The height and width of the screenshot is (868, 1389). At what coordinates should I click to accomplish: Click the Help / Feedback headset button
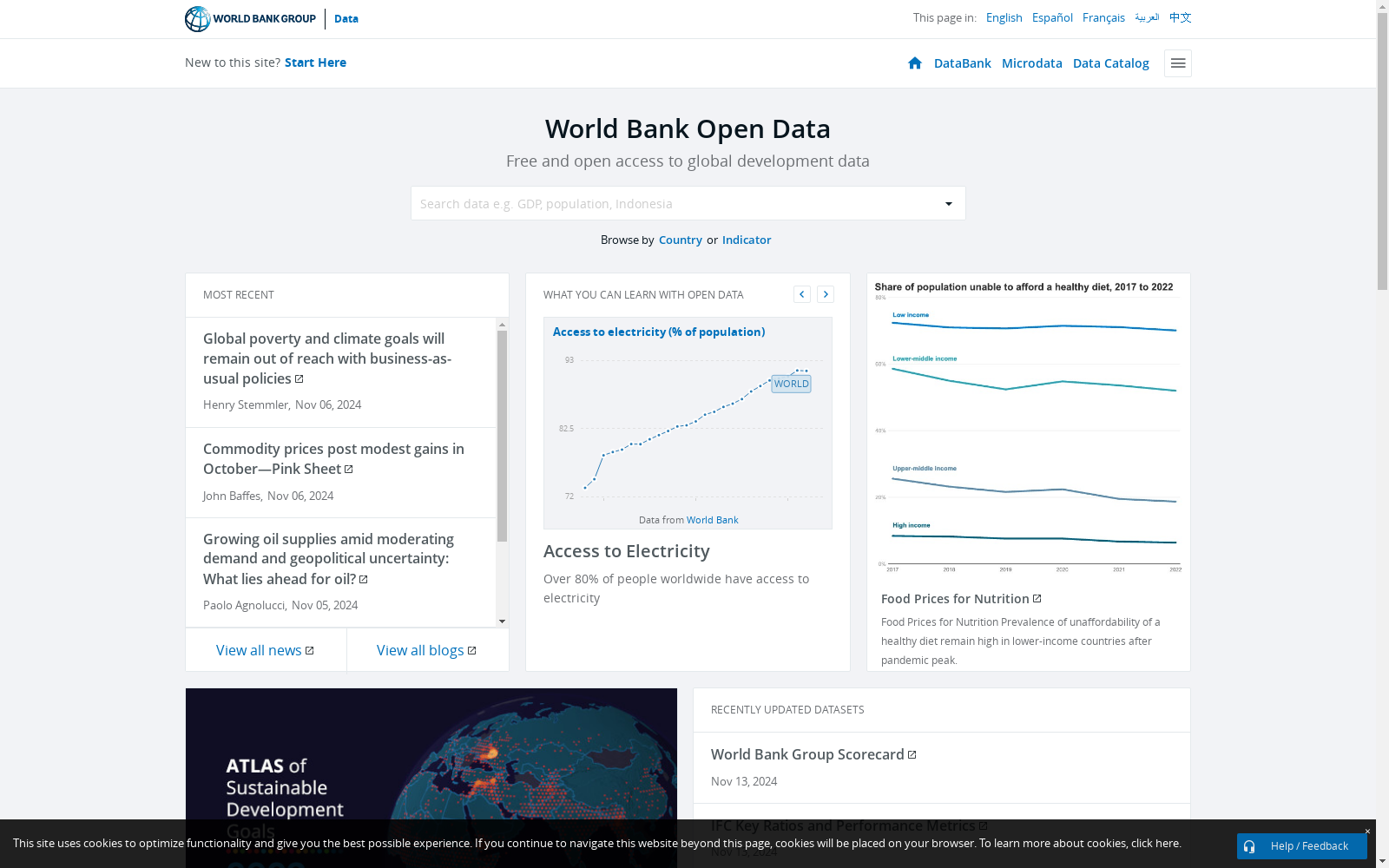click(1302, 846)
